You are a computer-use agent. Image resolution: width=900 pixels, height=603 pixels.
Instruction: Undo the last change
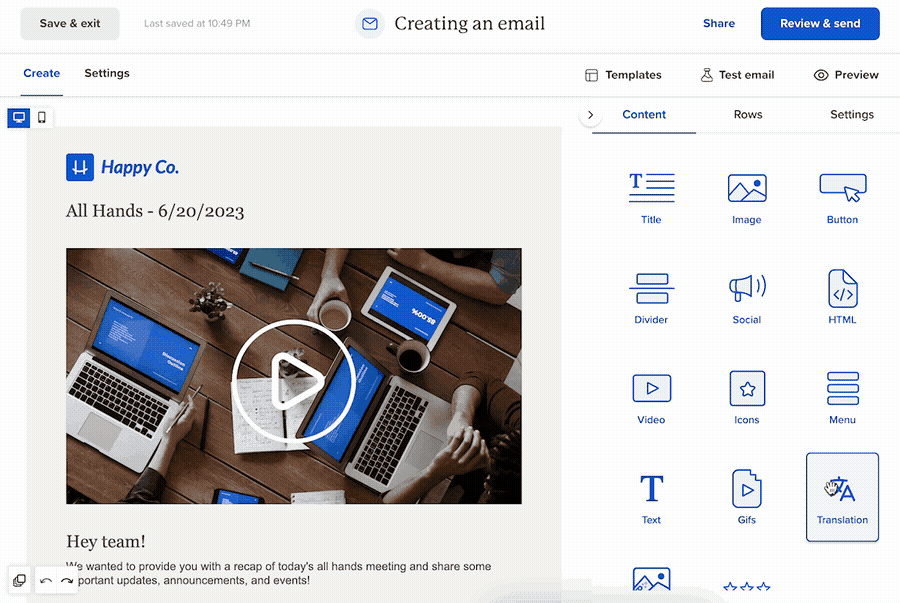pos(46,581)
